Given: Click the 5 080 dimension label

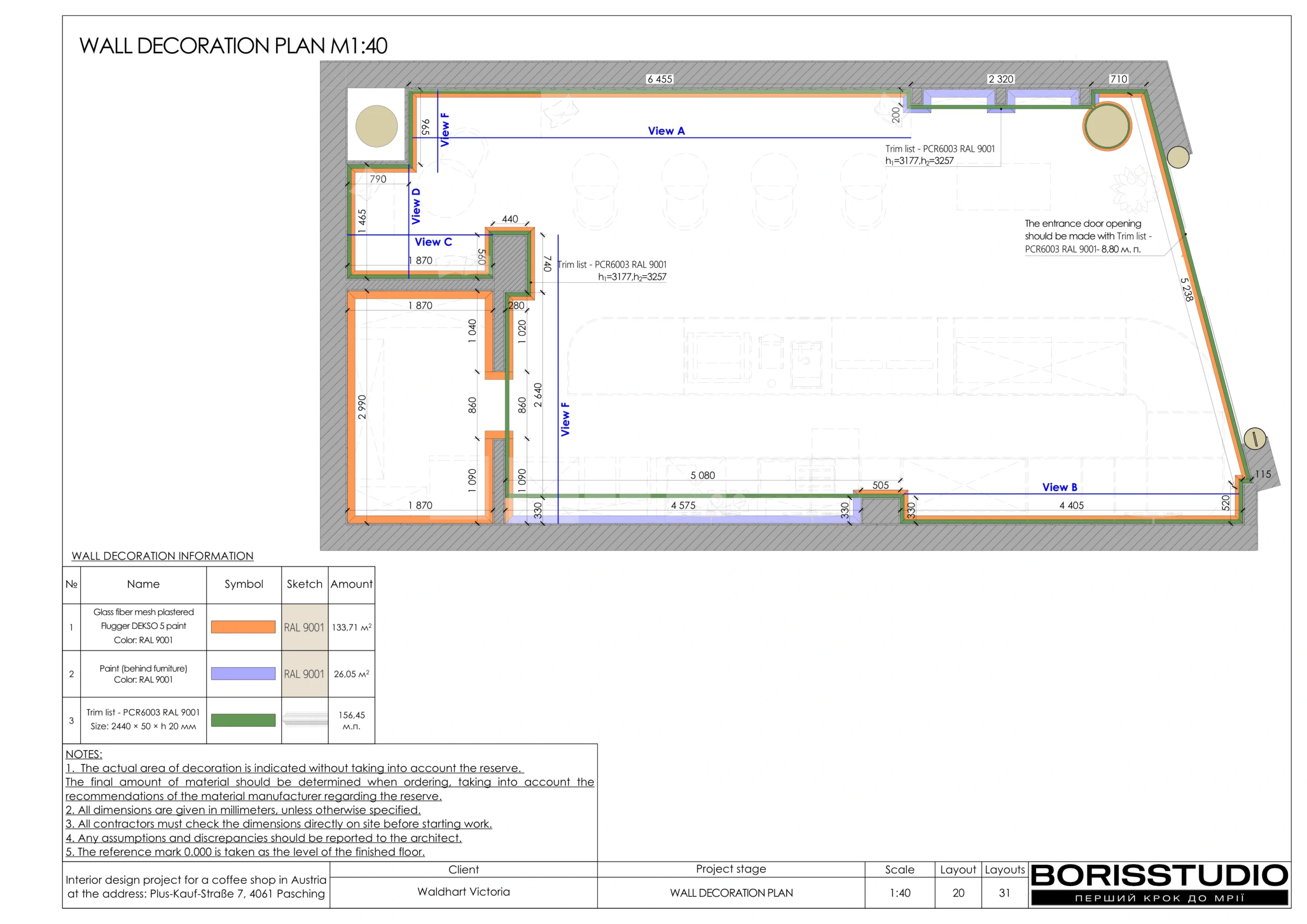Looking at the screenshot, I should pos(703,475).
